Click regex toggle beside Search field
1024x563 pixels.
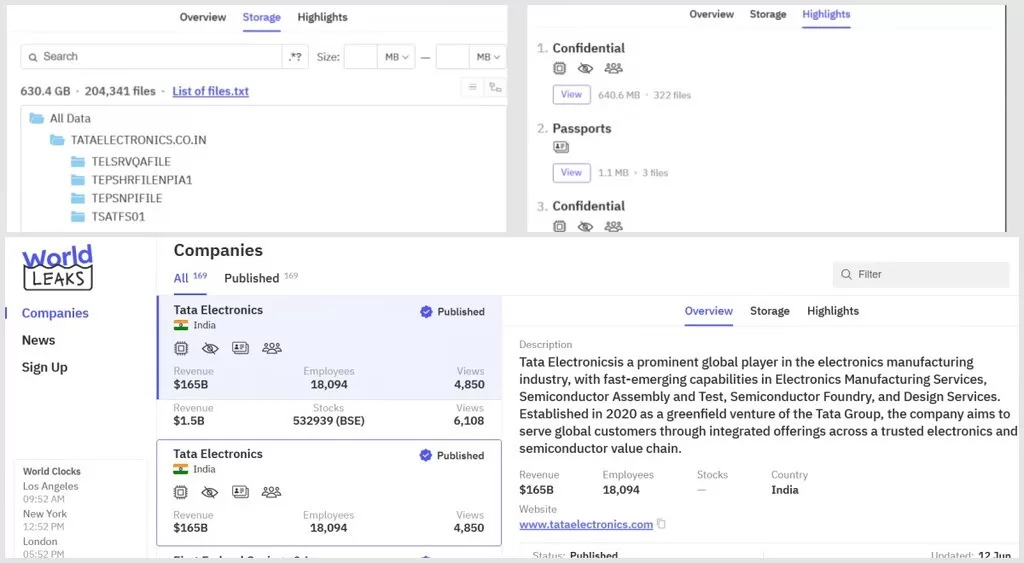[x=295, y=57]
